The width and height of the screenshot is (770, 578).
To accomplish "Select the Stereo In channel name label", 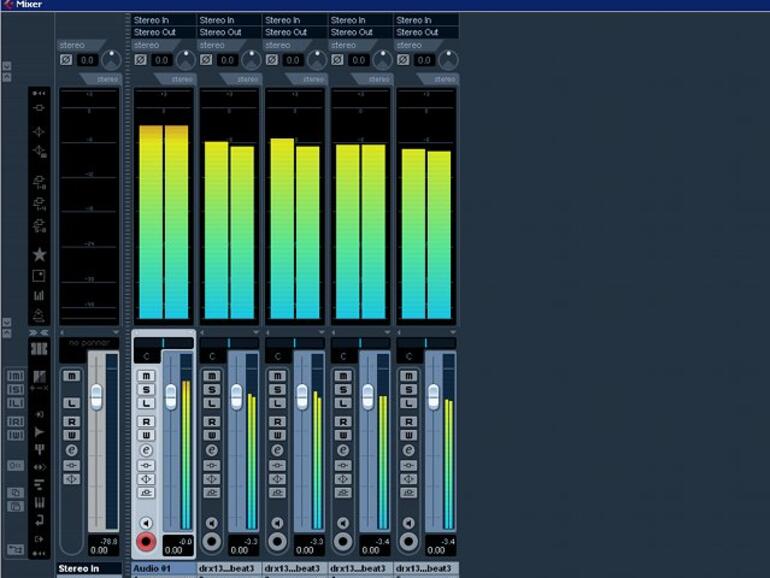I will coord(88,569).
